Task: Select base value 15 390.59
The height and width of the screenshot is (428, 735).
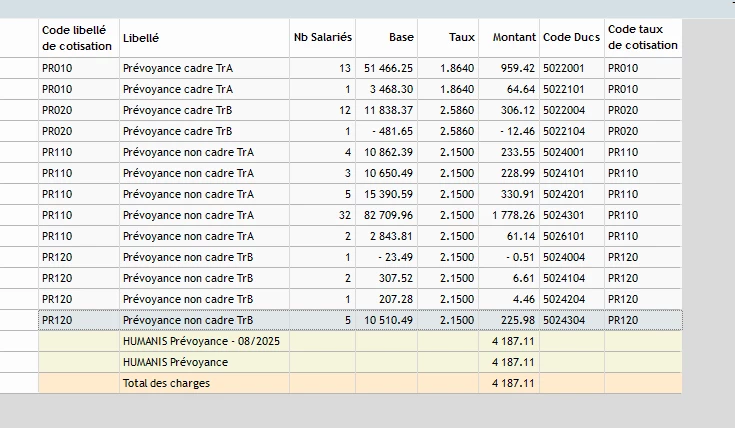Action: [x=388, y=195]
